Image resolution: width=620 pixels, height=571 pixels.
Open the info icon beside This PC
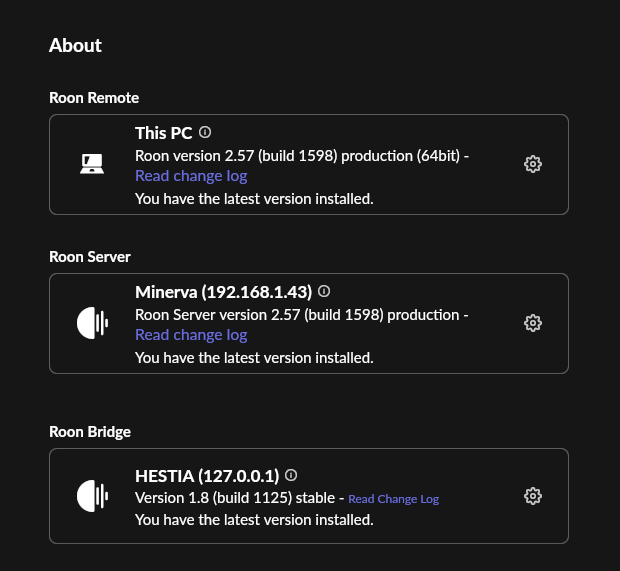point(205,132)
